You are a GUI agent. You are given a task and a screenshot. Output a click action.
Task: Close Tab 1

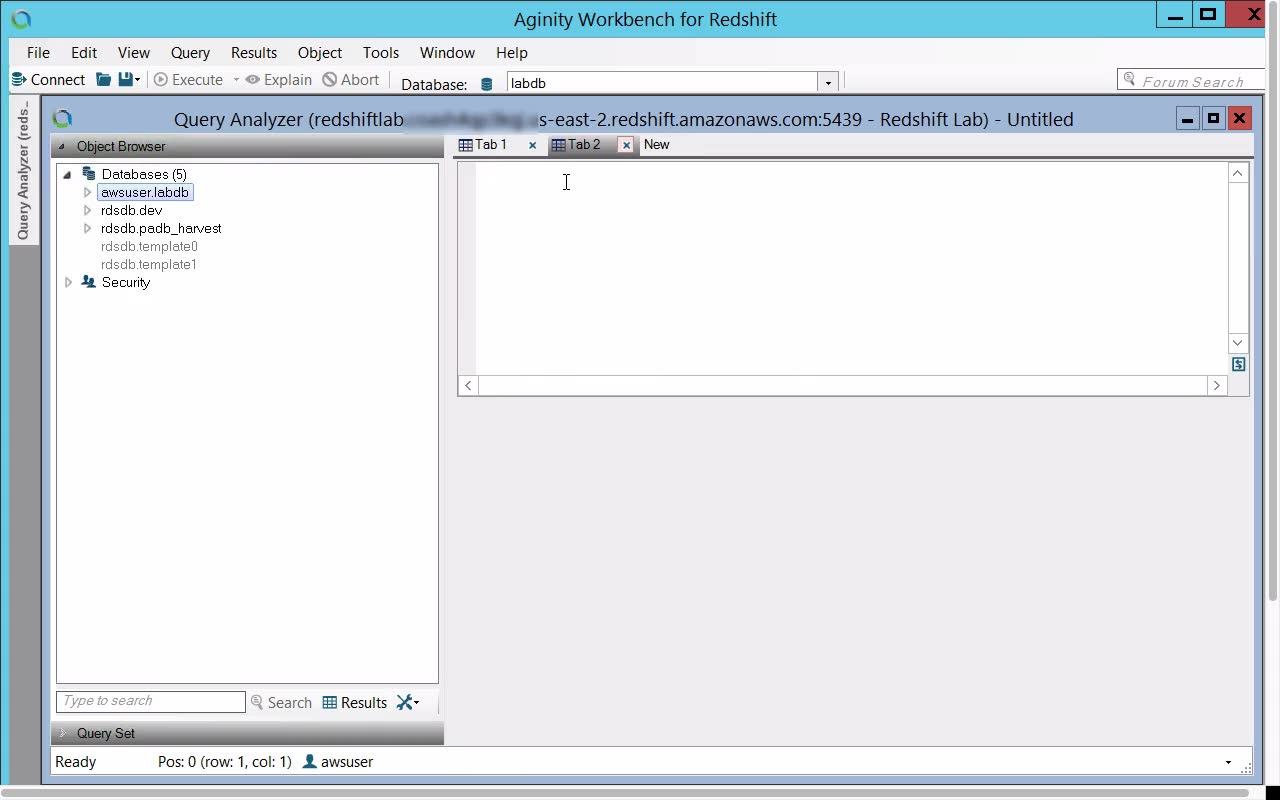pyautogui.click(x=532, y=145)
